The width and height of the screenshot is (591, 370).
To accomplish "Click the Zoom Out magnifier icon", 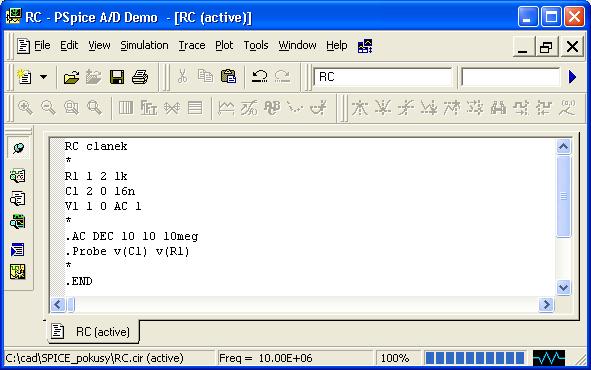I will [48, 108].
